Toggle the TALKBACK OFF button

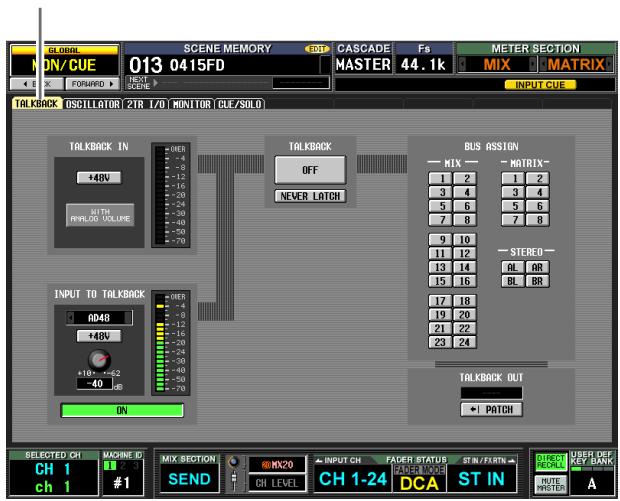(x=310, y=170)
